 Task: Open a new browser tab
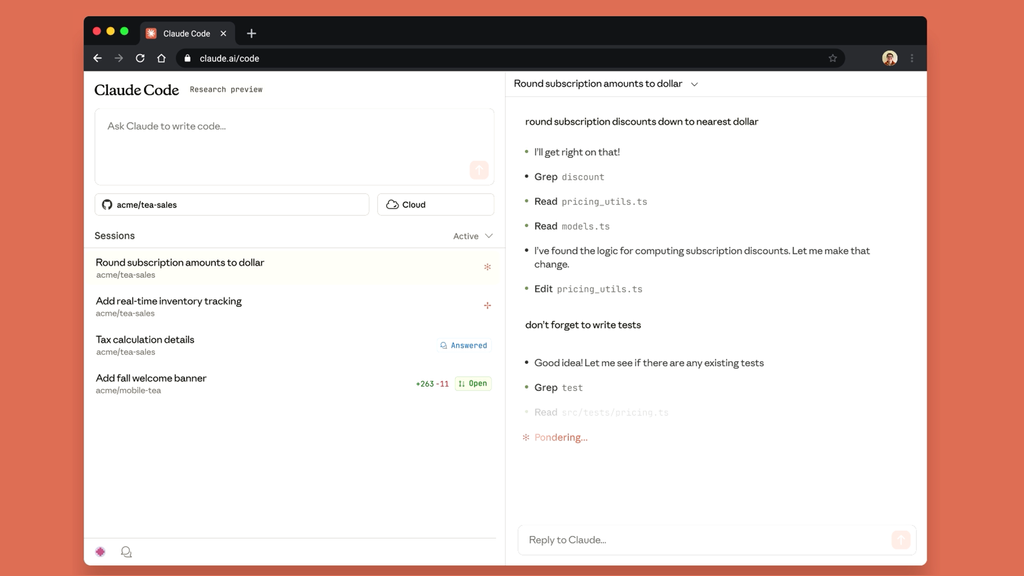pos(251,33)
